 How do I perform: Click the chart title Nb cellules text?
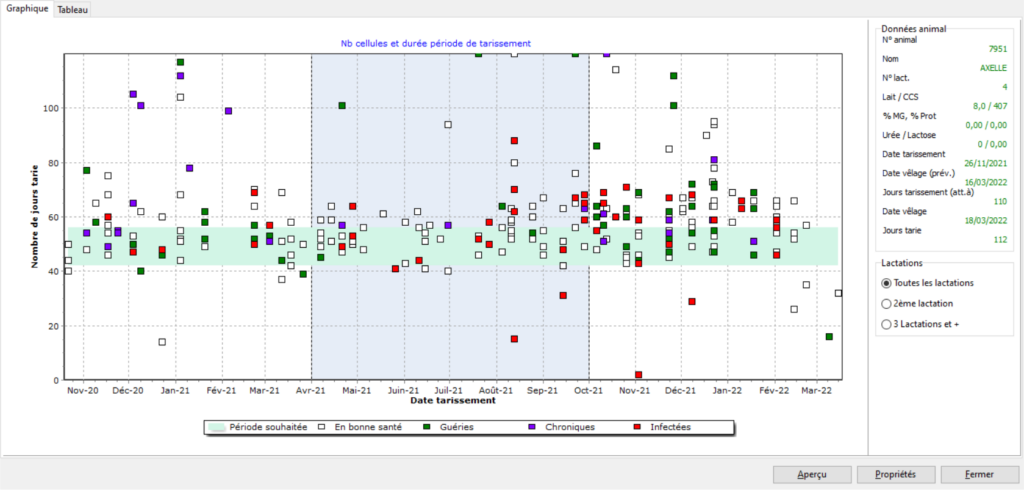pyautogui.click(x=435, y=43)
